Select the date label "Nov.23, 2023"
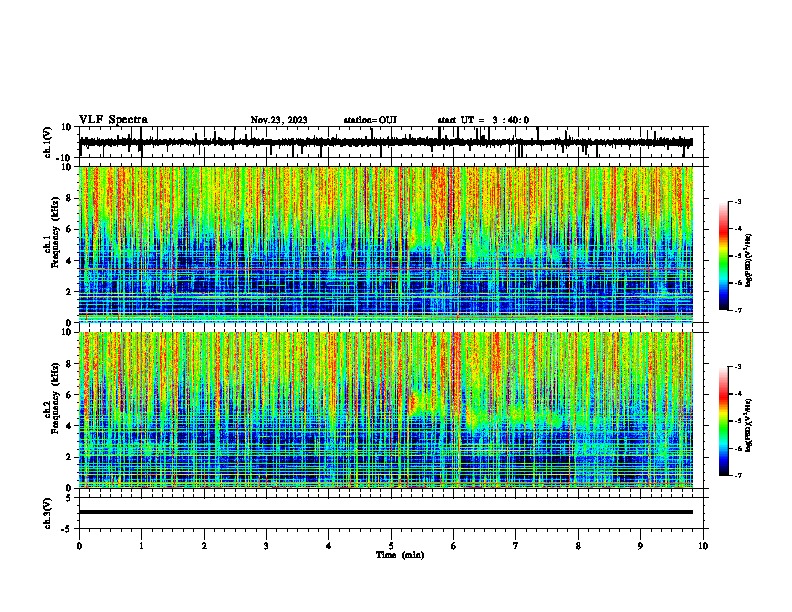Image resolution: width=792 pixels, height=612 pixels. click(x=279, y=120)
